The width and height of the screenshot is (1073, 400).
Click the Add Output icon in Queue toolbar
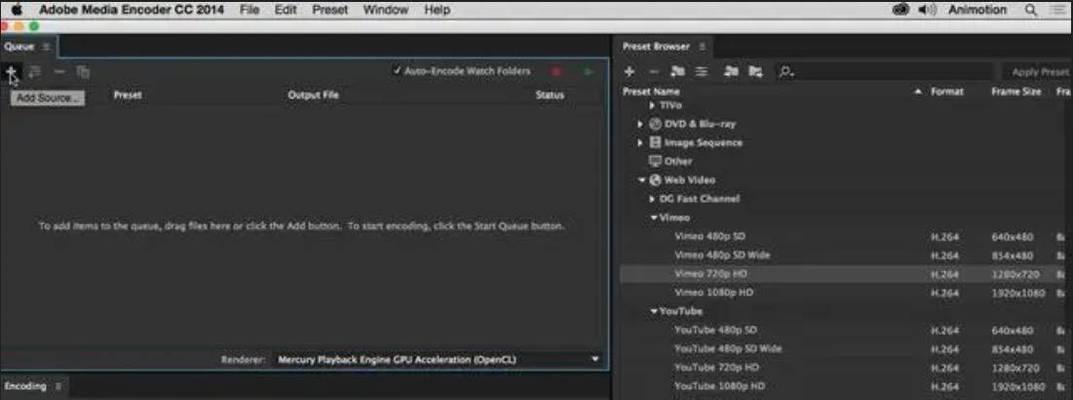pos(35,71)
